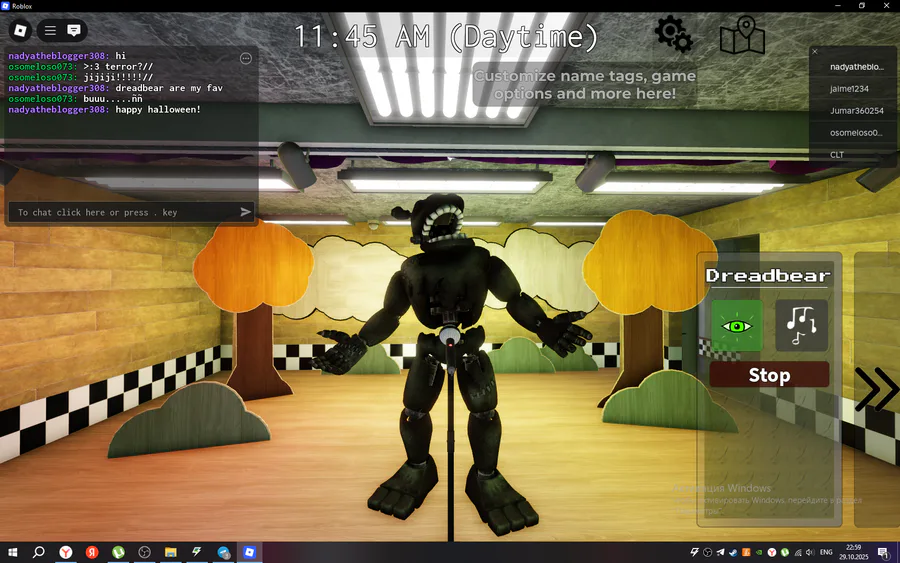This screenshot has width=900, height=563.
Task: Open the network signal tray icon
Action: click(x=798, y=552)
